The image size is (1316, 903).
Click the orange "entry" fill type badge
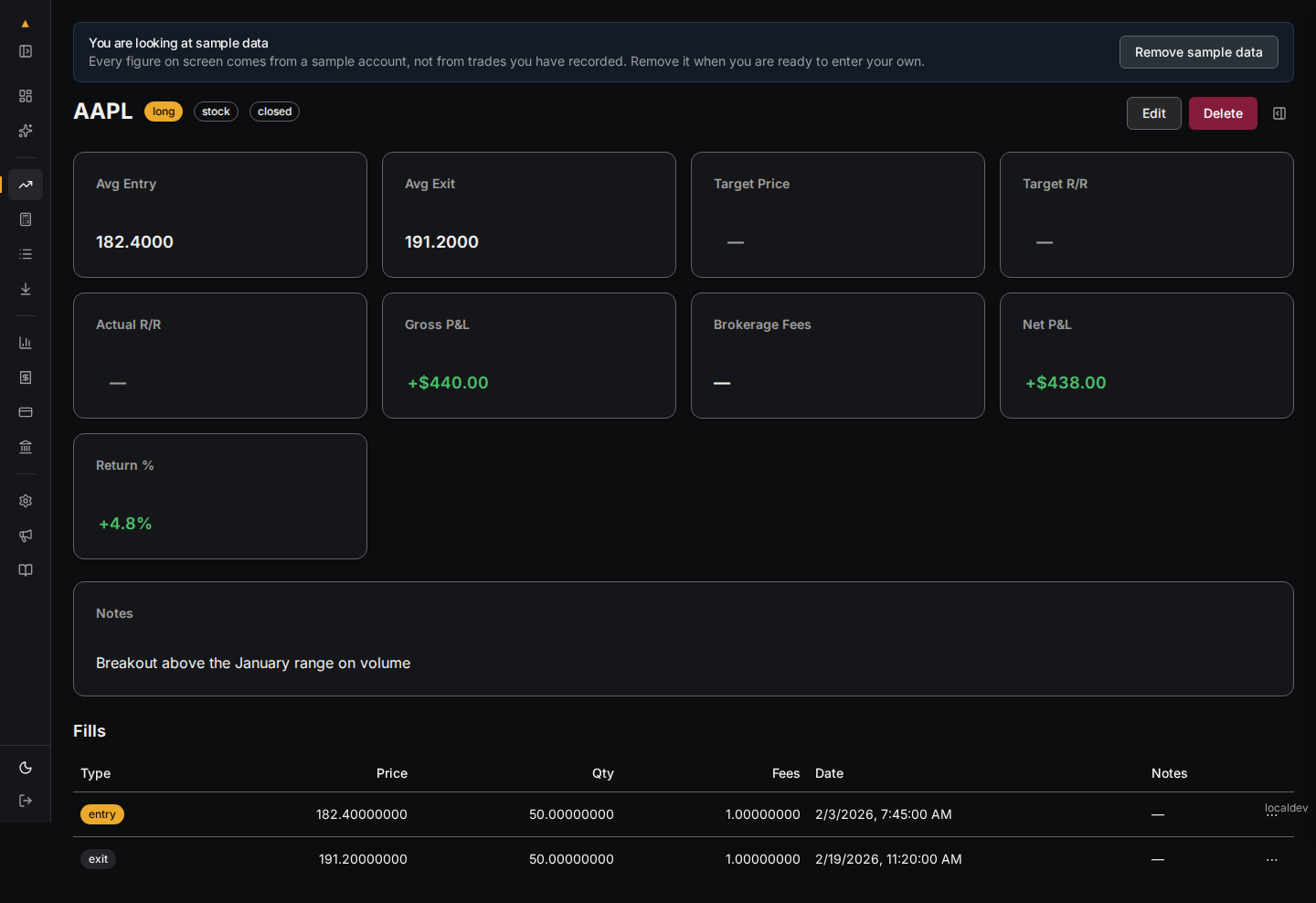click(x=102, y=814)
